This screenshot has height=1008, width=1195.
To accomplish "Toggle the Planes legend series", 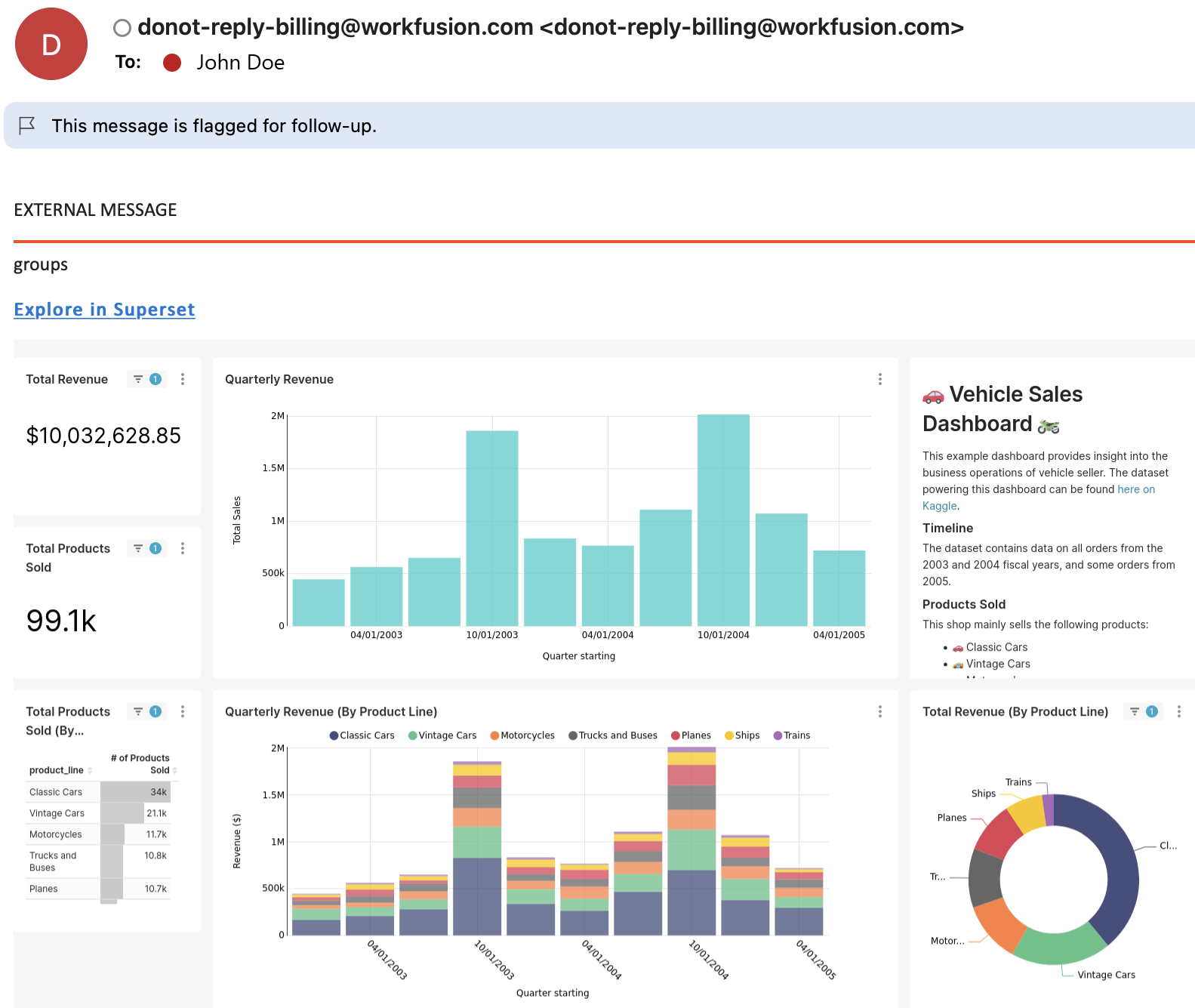I will click(691, 735).
